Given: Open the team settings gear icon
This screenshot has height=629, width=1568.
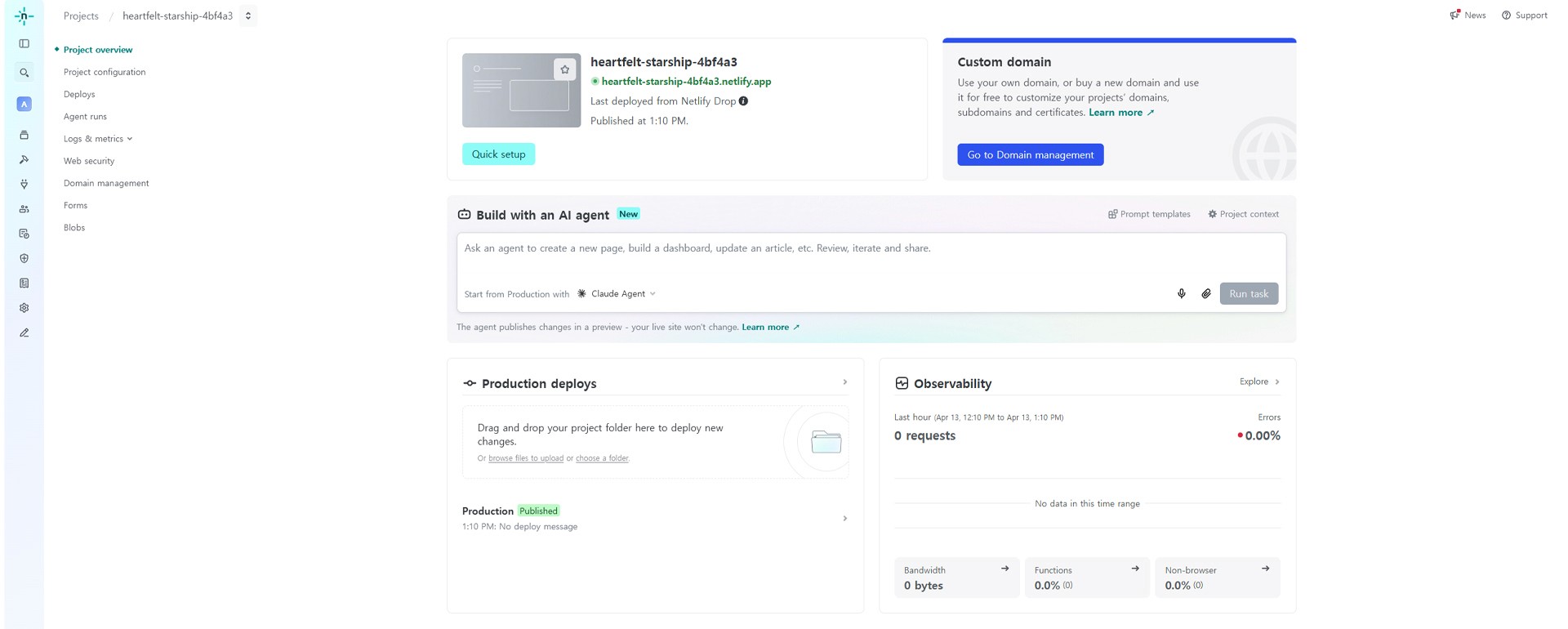Looking at the screenshot, I should 24,308.
